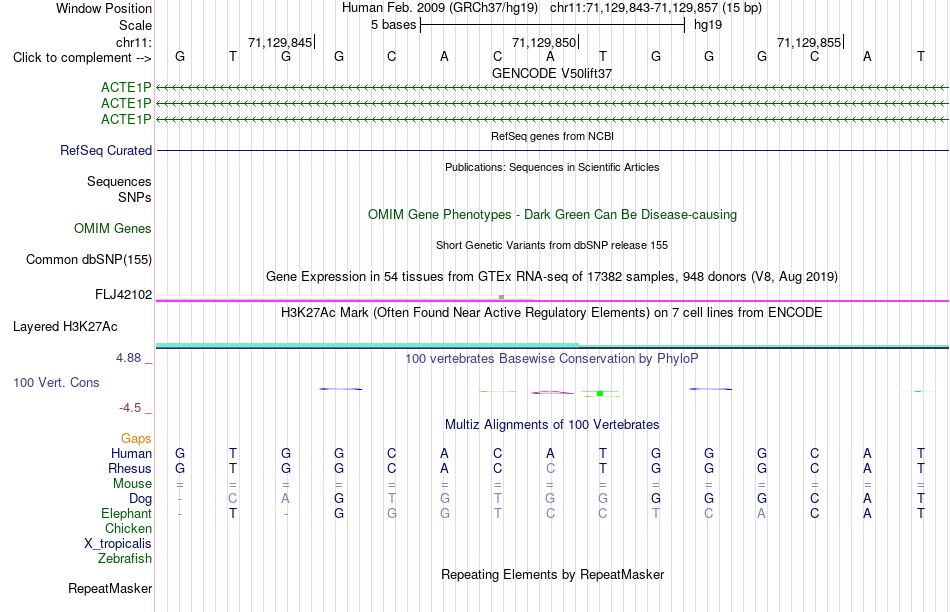Click the chr11: base position label
Image resolution: width=950 pixels, height=612 pixels.
[133, 42]
